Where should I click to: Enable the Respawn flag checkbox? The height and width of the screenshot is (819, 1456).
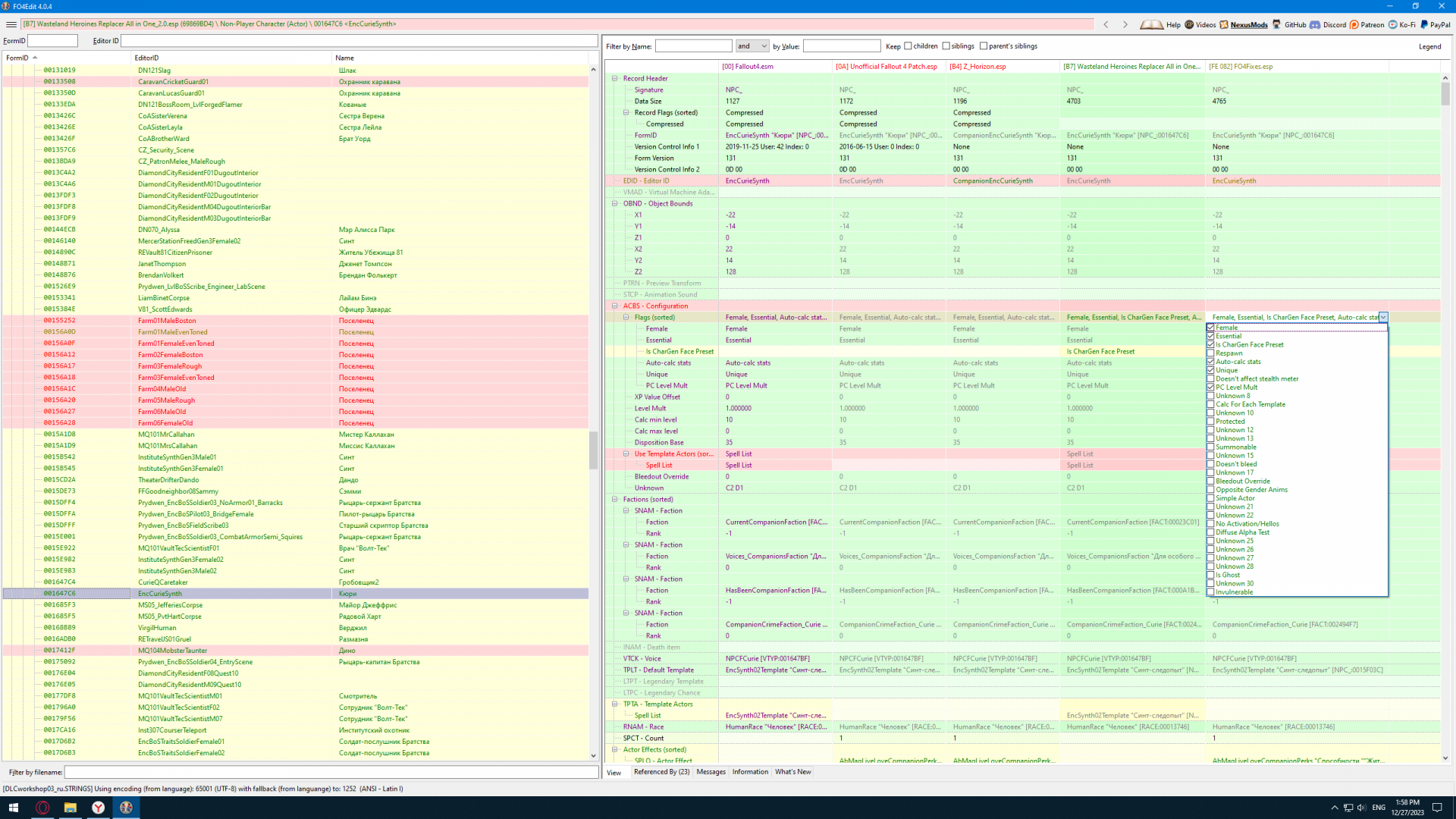(x=1210, y=353)
